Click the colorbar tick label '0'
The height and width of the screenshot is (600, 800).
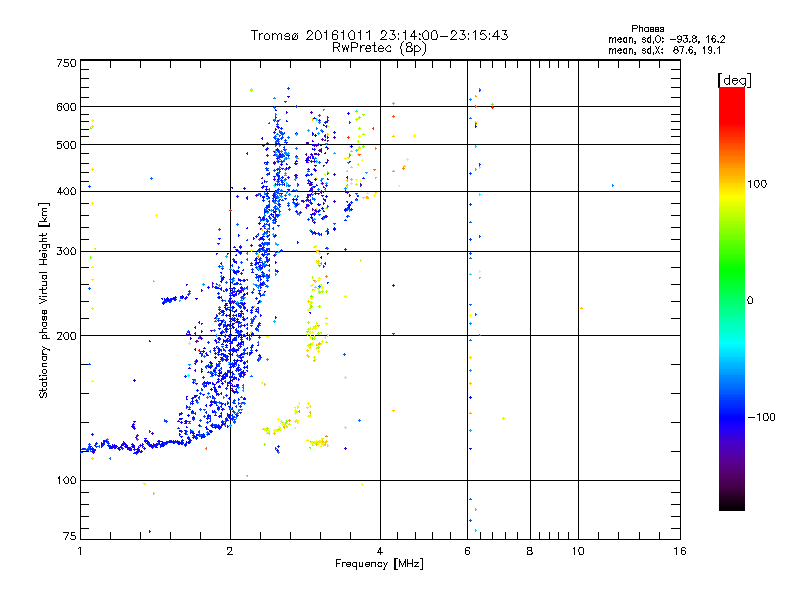point(750,301)
